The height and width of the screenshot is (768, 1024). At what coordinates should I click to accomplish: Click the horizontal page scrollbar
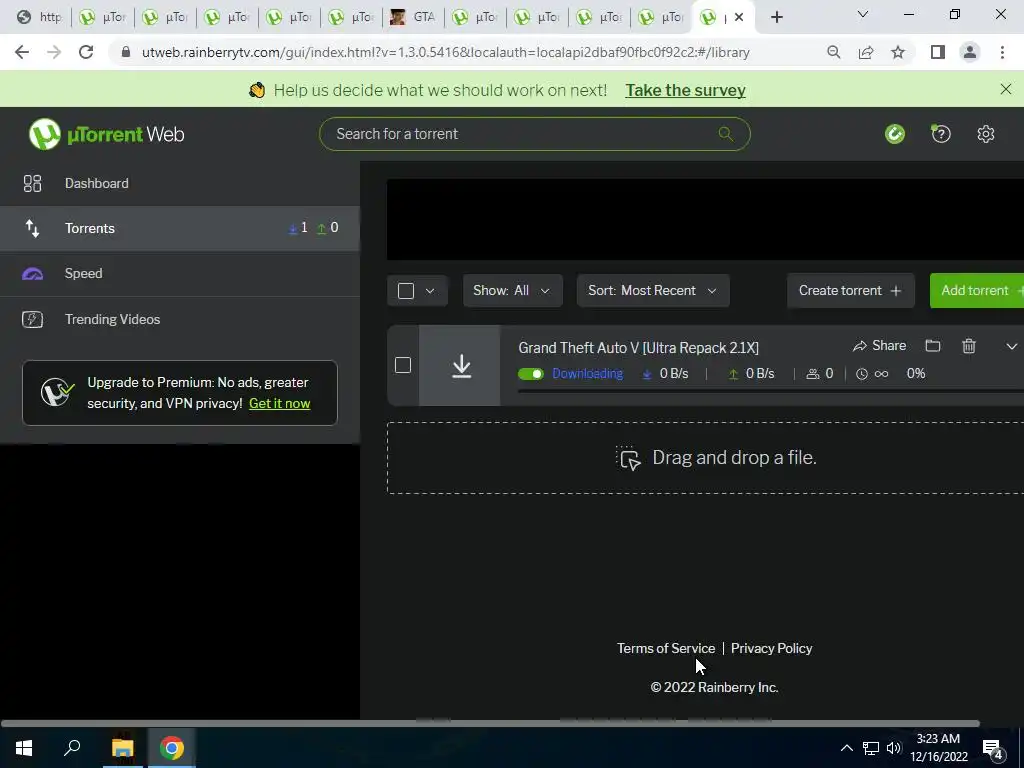pos(490,723)
